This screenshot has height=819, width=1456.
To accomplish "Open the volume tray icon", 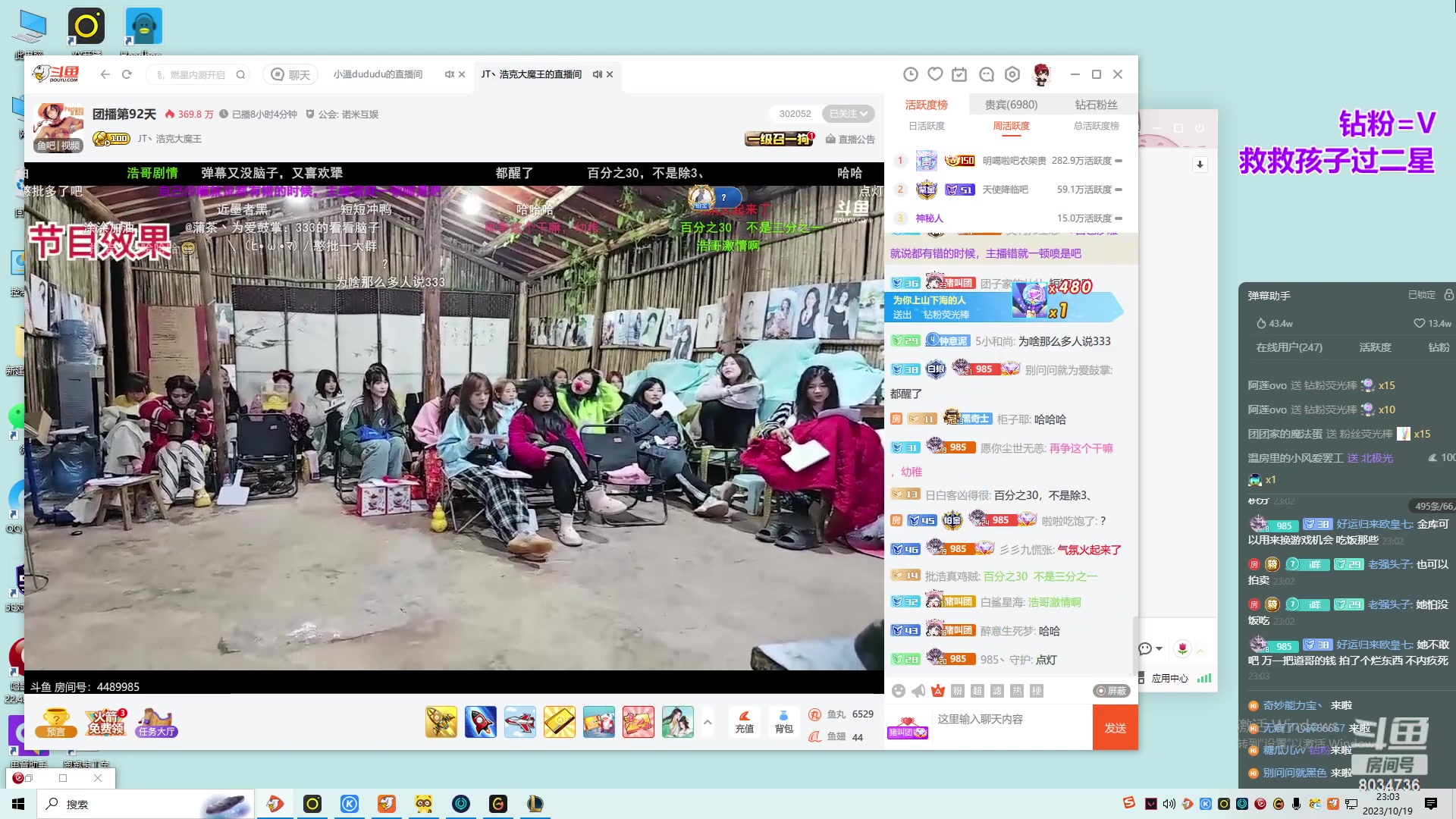I will point(1169,804).
